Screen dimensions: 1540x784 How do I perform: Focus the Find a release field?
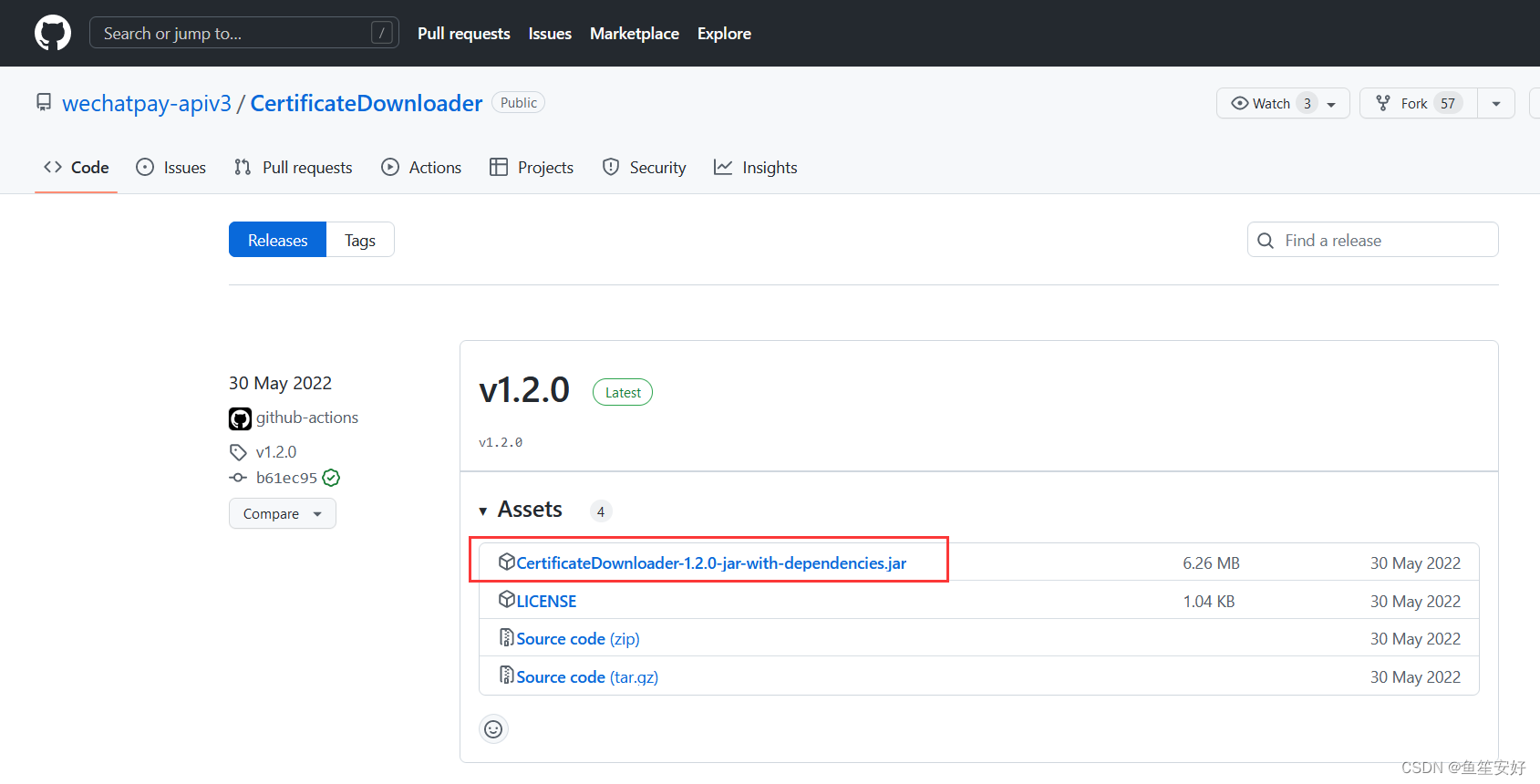[x=1372, y=240]
